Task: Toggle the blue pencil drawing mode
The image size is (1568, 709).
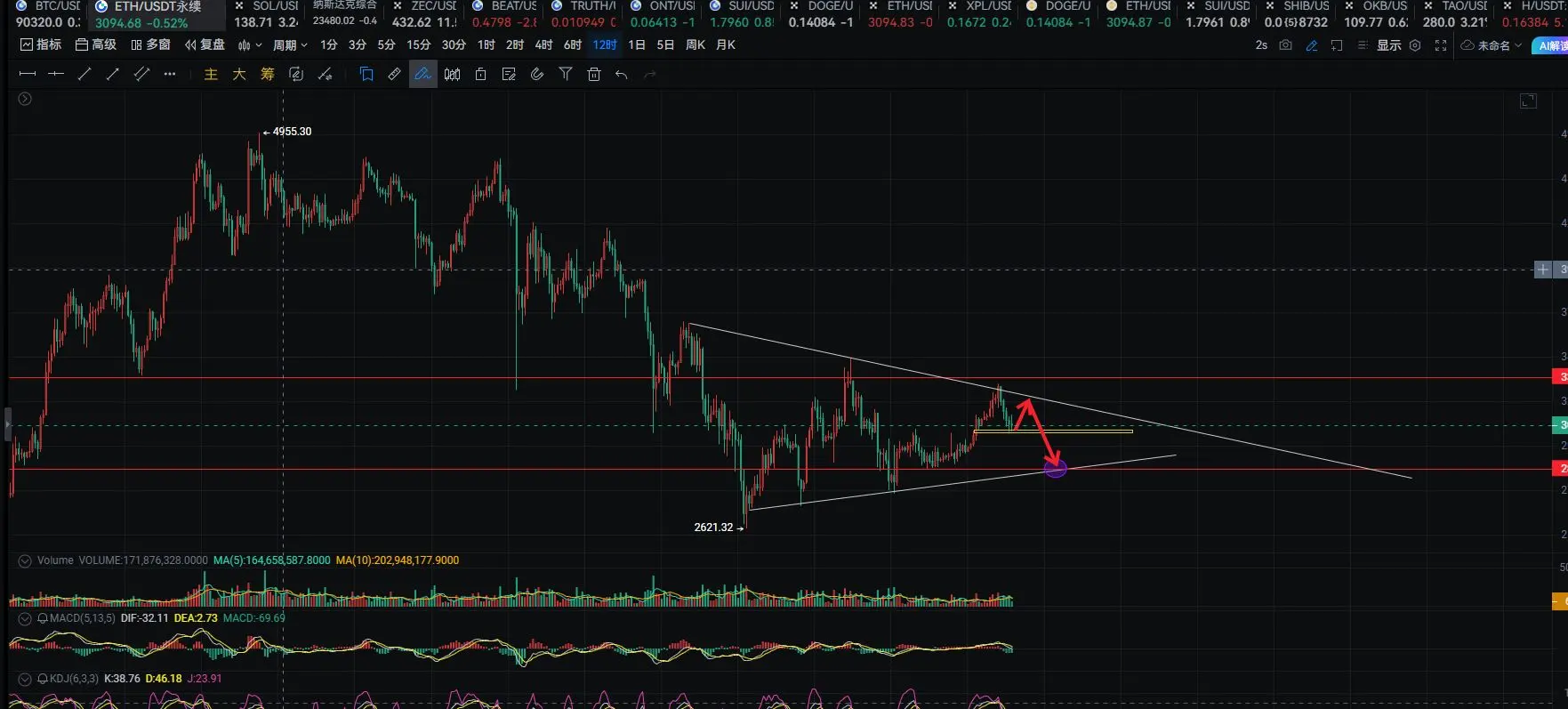Action: (x=1311, y=45)
